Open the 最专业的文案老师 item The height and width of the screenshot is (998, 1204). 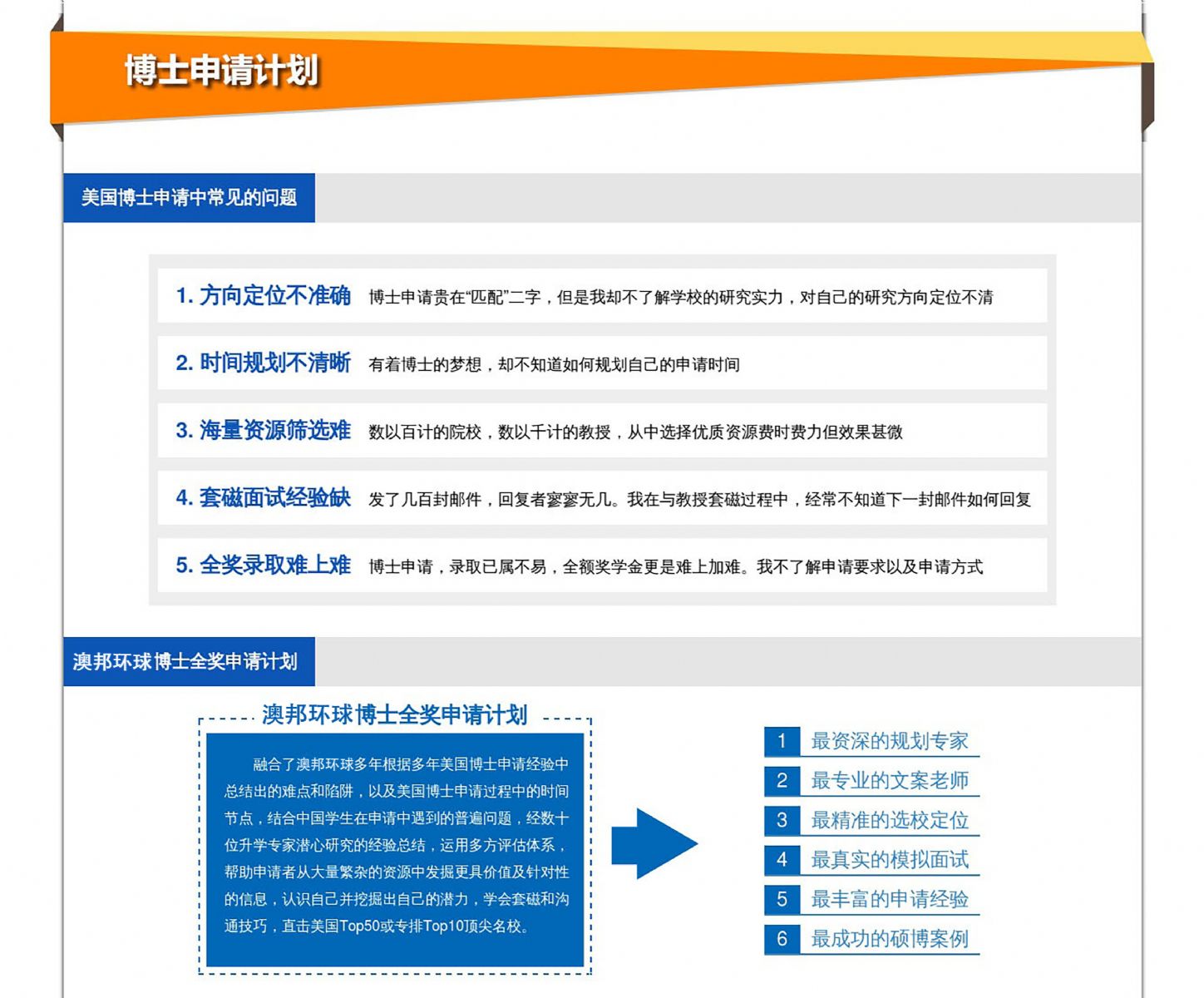890,781
